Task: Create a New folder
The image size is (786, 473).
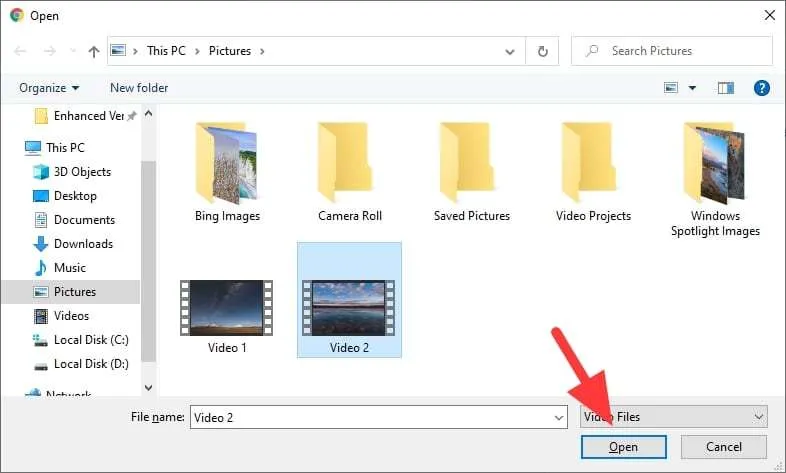Action: pyautogui.click(x=139, y=88)
